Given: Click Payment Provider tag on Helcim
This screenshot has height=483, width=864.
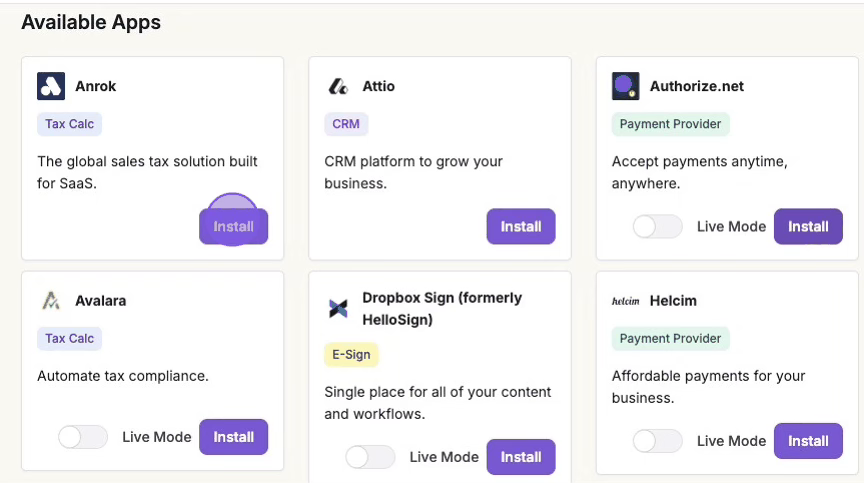Looking at the screenshot, I should (670, 338).
